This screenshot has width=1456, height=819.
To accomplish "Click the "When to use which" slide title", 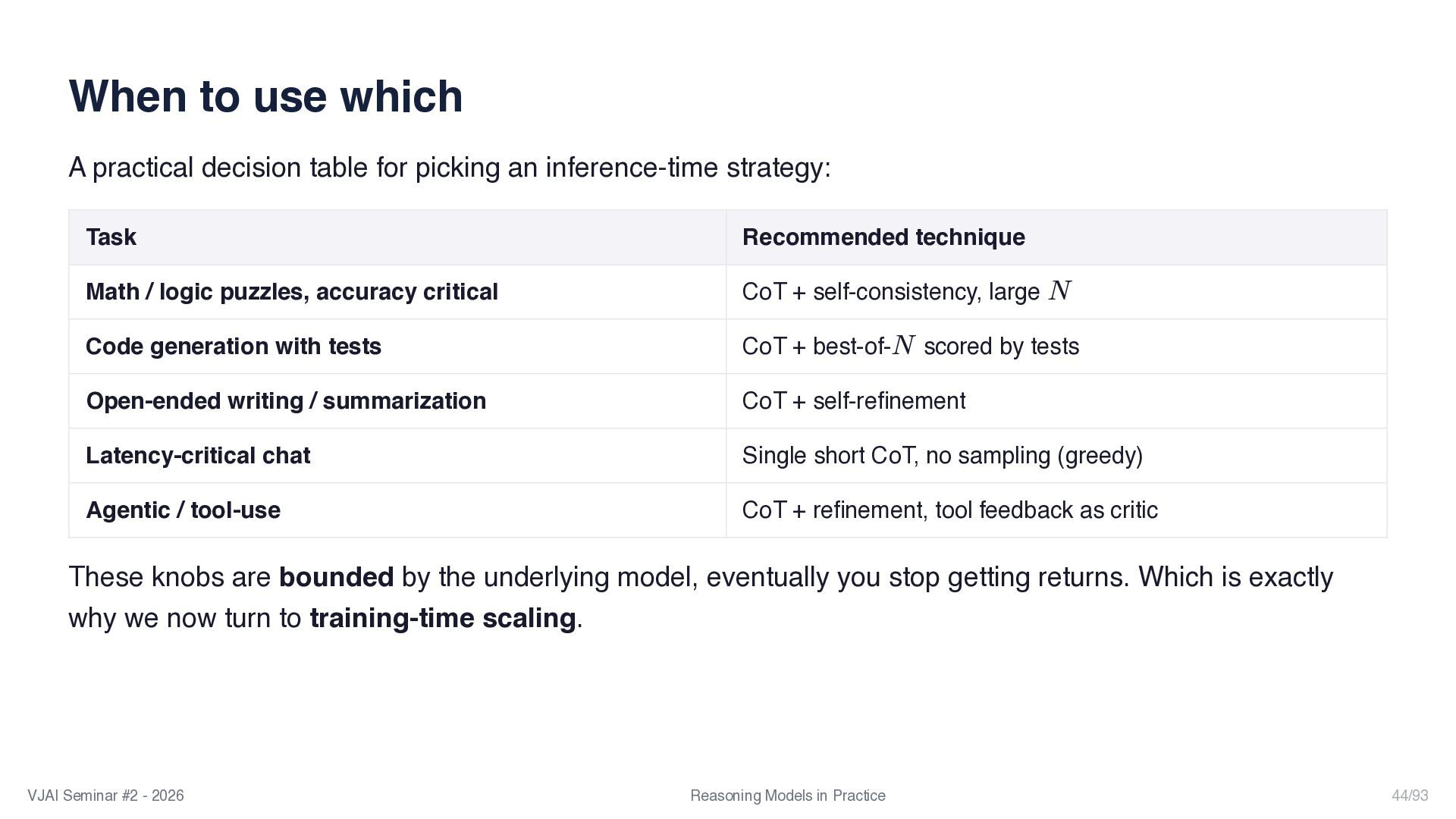I will 265,96.
